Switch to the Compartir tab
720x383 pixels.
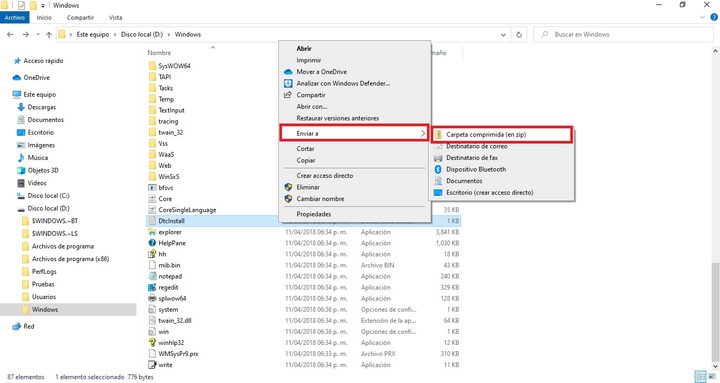click(x=80, y=17)
